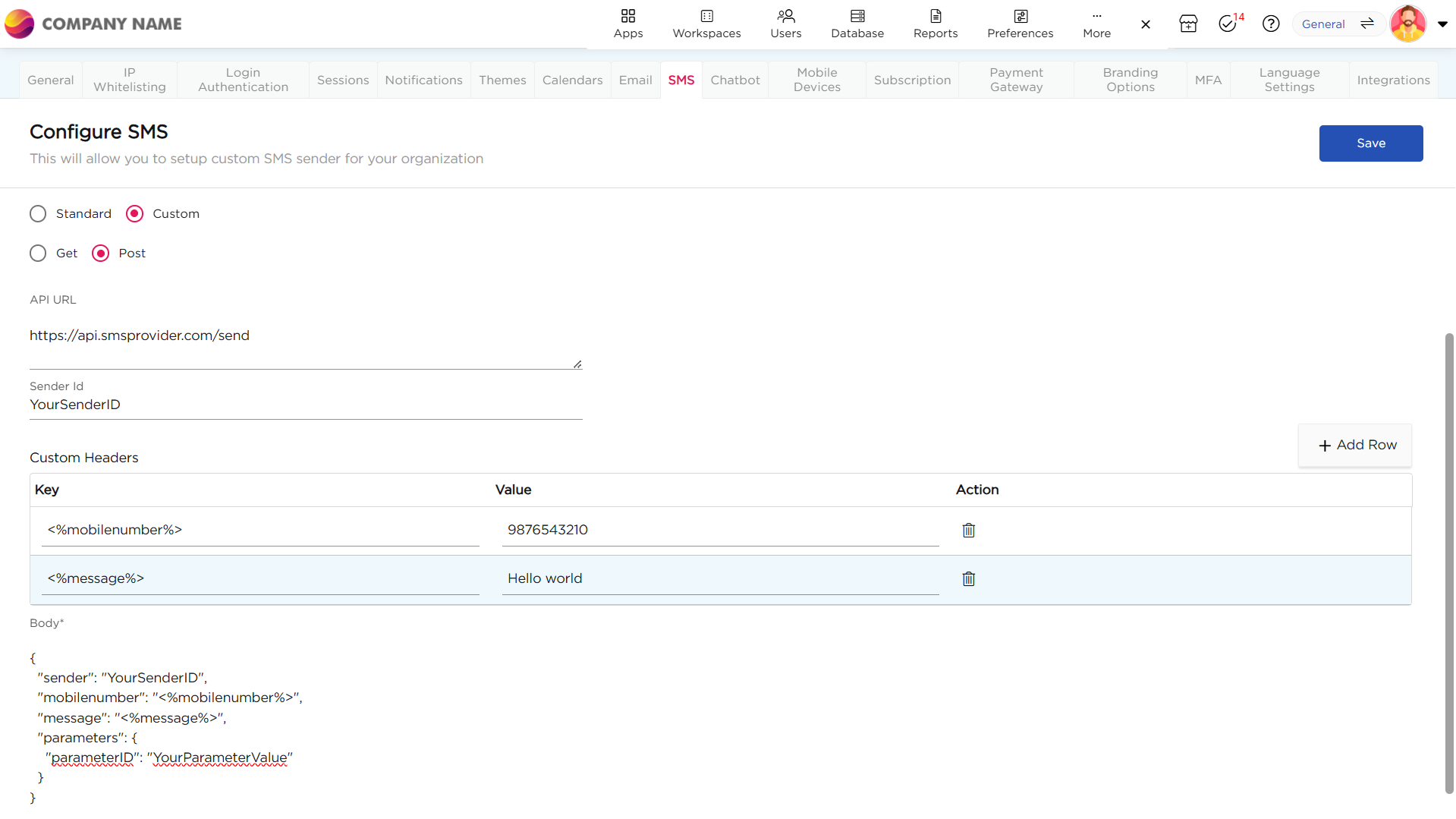The height and width of the screenshot is (819, 1456).
Task: Switch to the Chatbot tab
Action: point(734,80)
